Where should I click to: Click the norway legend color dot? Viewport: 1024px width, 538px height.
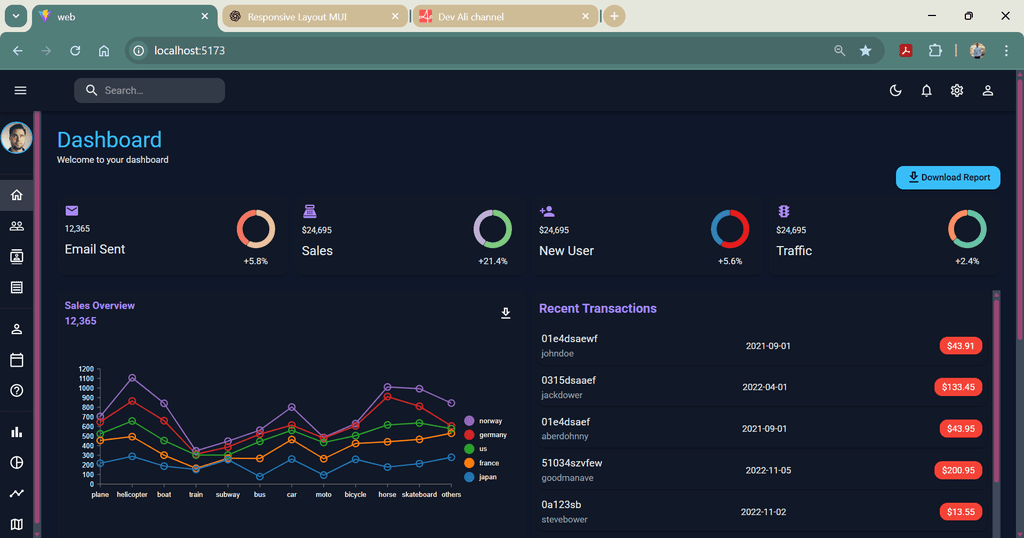pyautogui.click(x=469, y=421)
